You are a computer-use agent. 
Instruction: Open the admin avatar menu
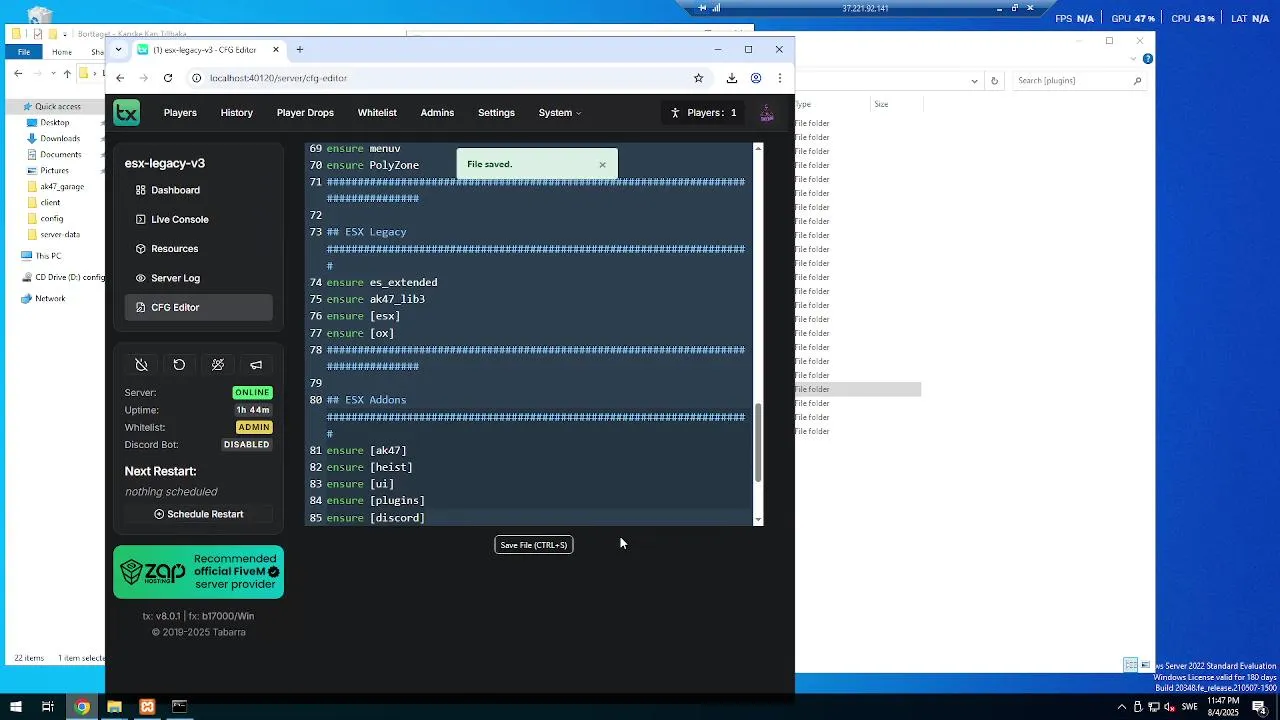coord(767,113)
